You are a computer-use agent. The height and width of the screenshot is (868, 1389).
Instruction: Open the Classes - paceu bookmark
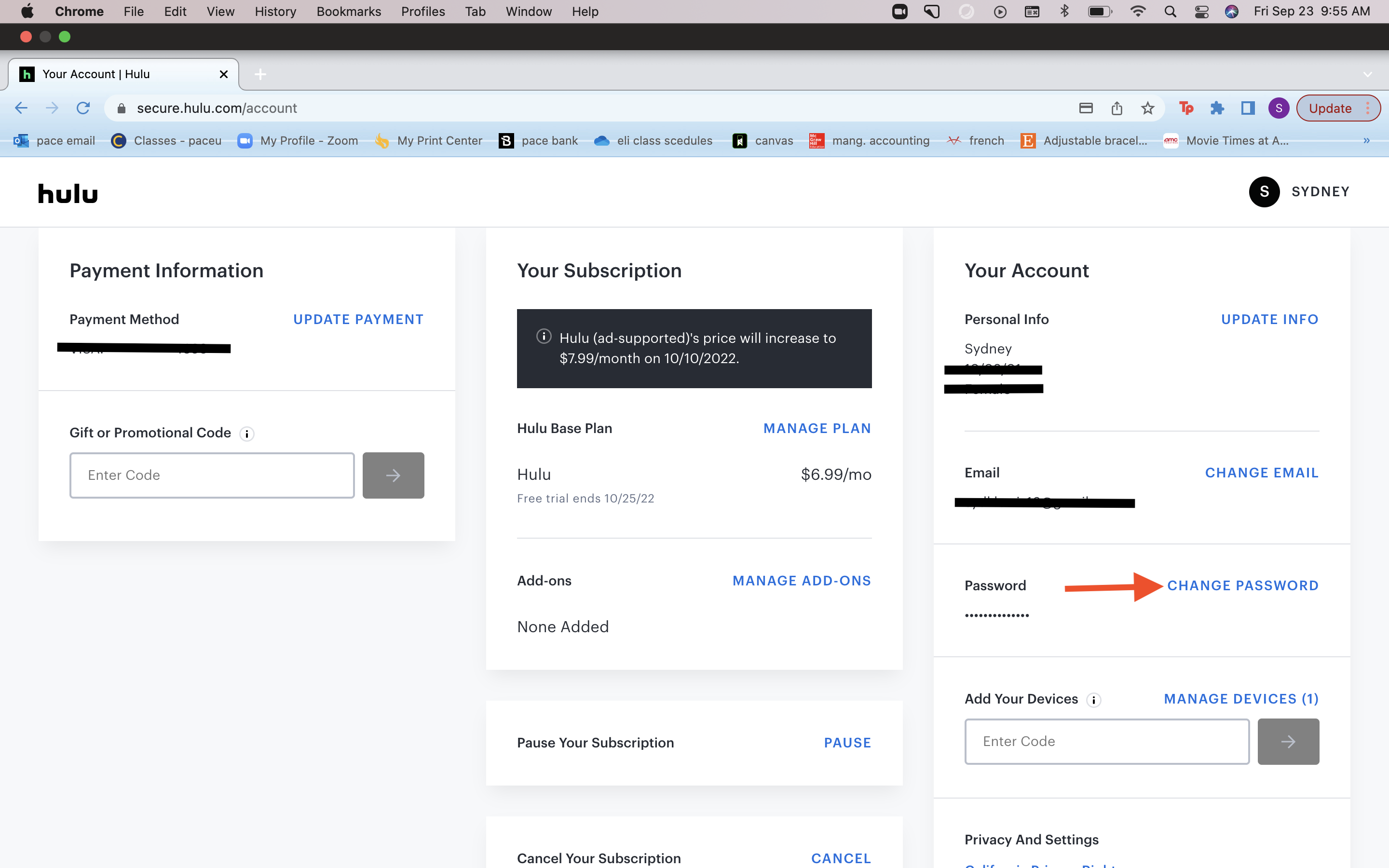(166, 141)
